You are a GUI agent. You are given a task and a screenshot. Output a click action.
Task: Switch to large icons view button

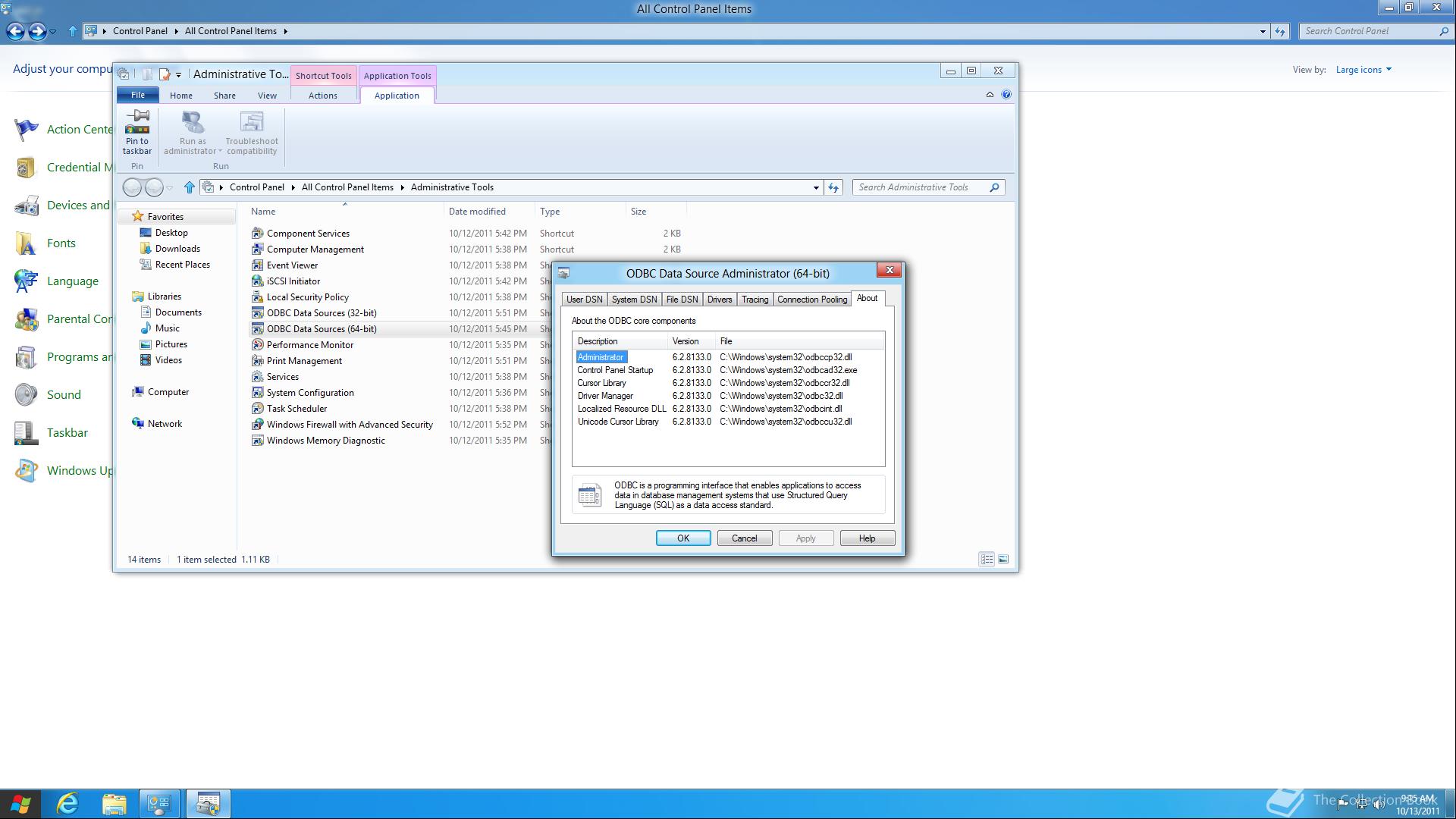(1003, 560)
